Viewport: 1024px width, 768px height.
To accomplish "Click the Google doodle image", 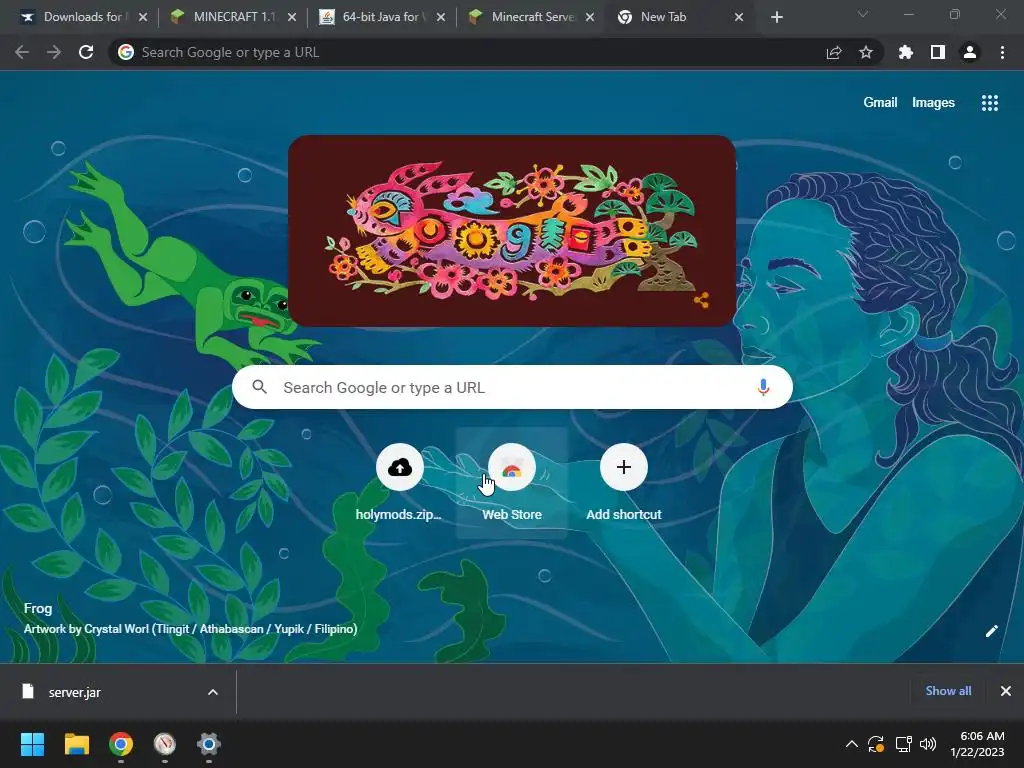I will coord(512,231).
